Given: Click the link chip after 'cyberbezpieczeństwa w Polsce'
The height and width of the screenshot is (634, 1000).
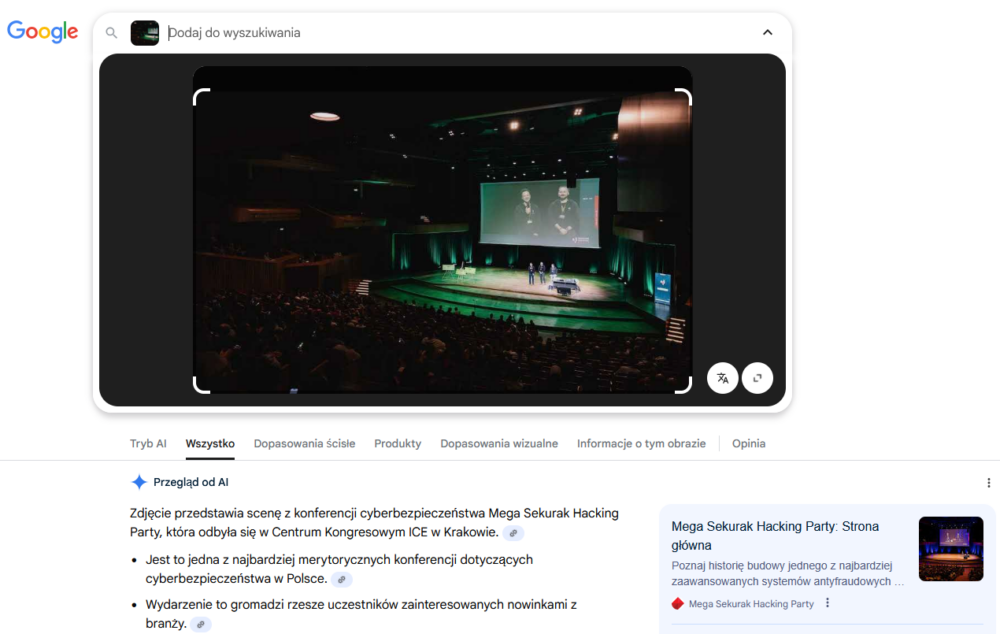Looking at the screenshot, I should (x=341, y=579).
